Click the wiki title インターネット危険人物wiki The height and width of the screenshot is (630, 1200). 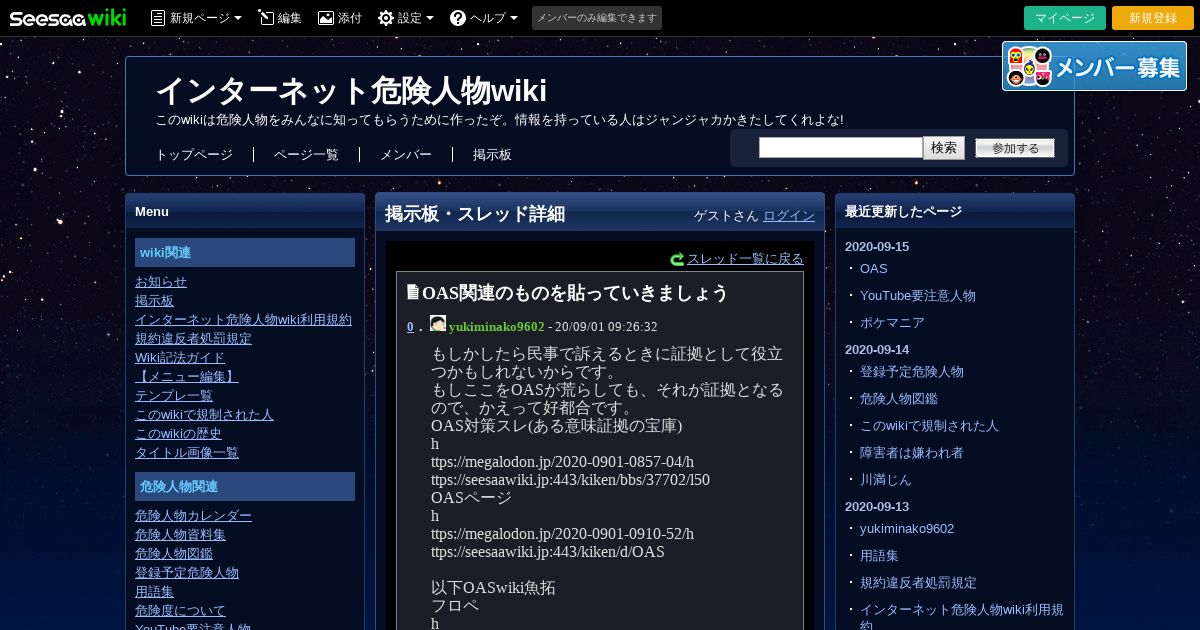click(x=351, y=90)
